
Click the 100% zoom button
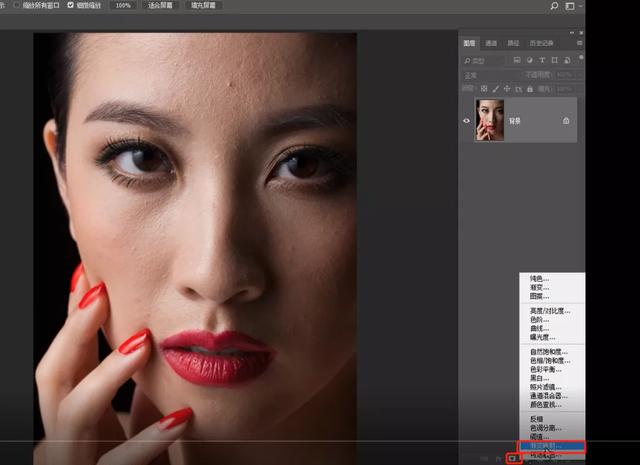[123, 5]
